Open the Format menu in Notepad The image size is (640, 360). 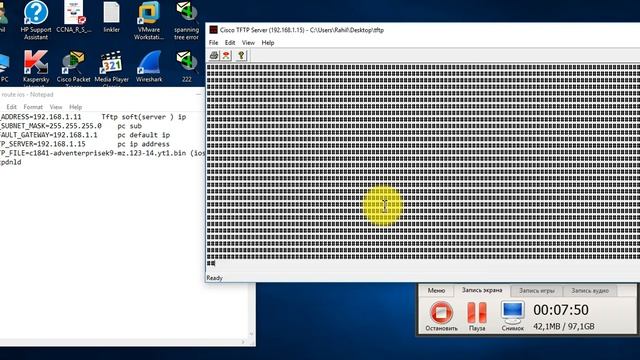click(33, 107)
